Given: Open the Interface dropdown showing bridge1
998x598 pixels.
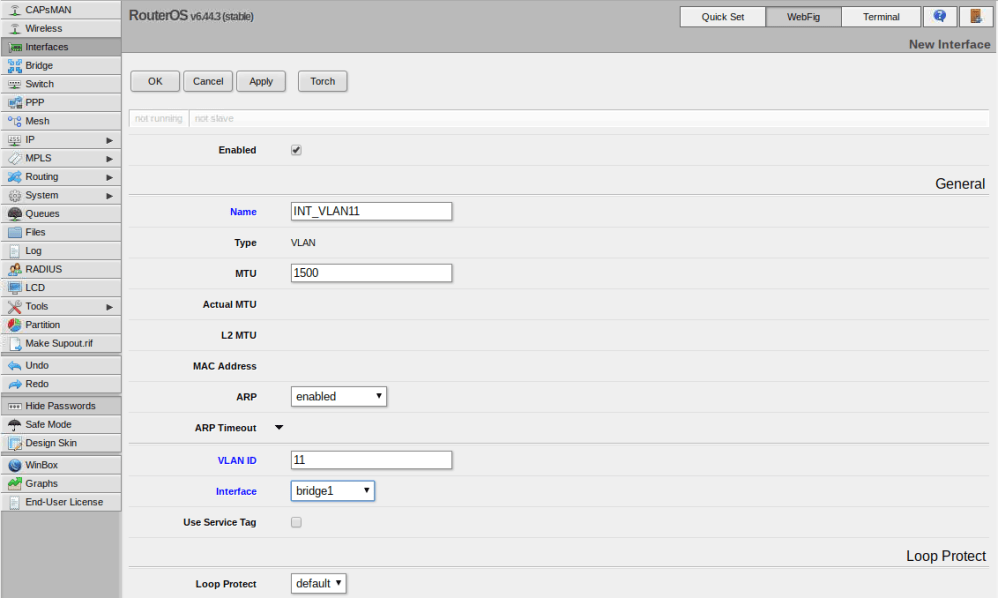Looking at the screenshot, I should pos(332,490).
